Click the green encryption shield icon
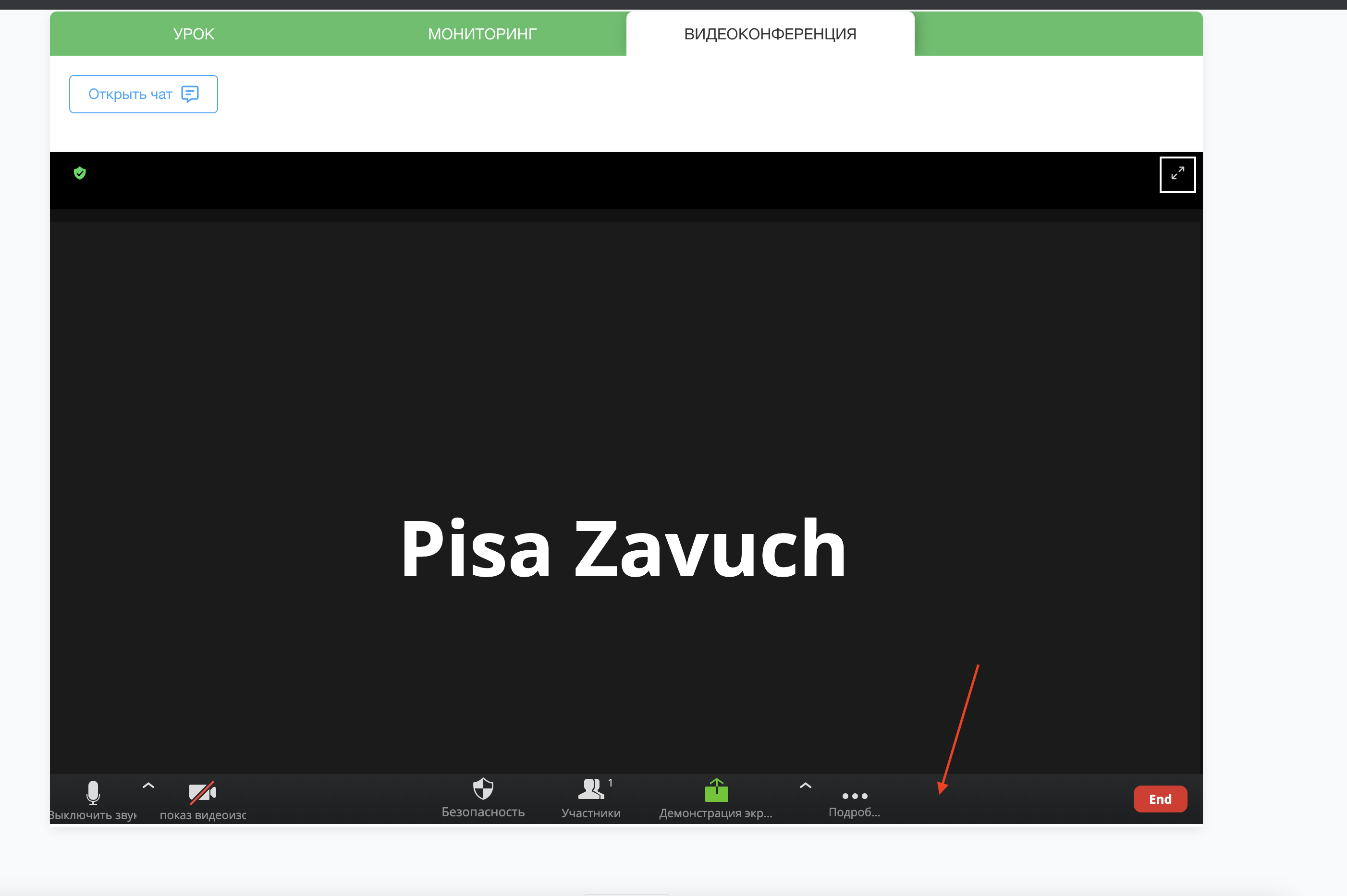 tap(80, 173)
